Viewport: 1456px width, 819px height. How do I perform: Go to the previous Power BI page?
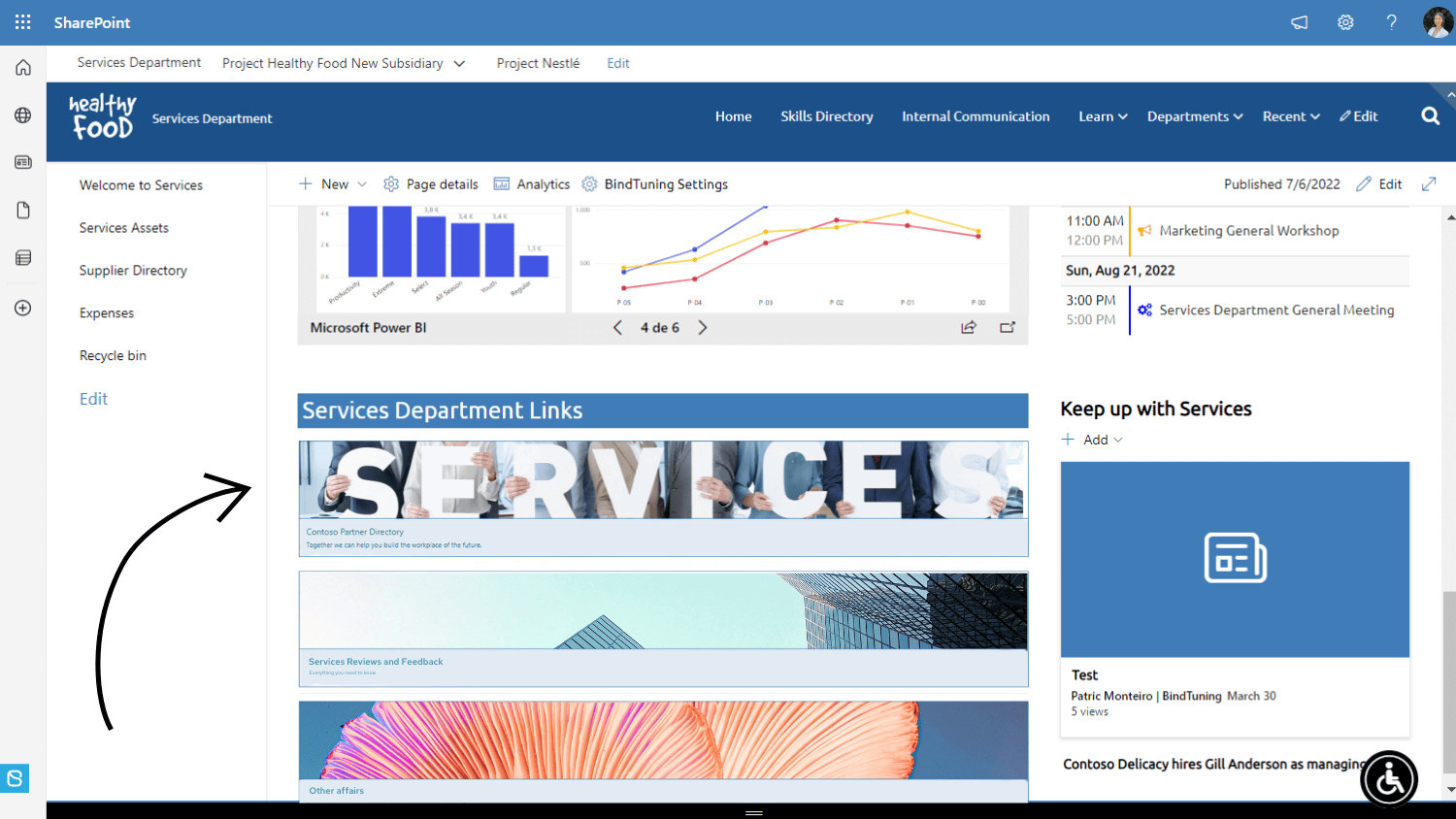click(617, 328)
